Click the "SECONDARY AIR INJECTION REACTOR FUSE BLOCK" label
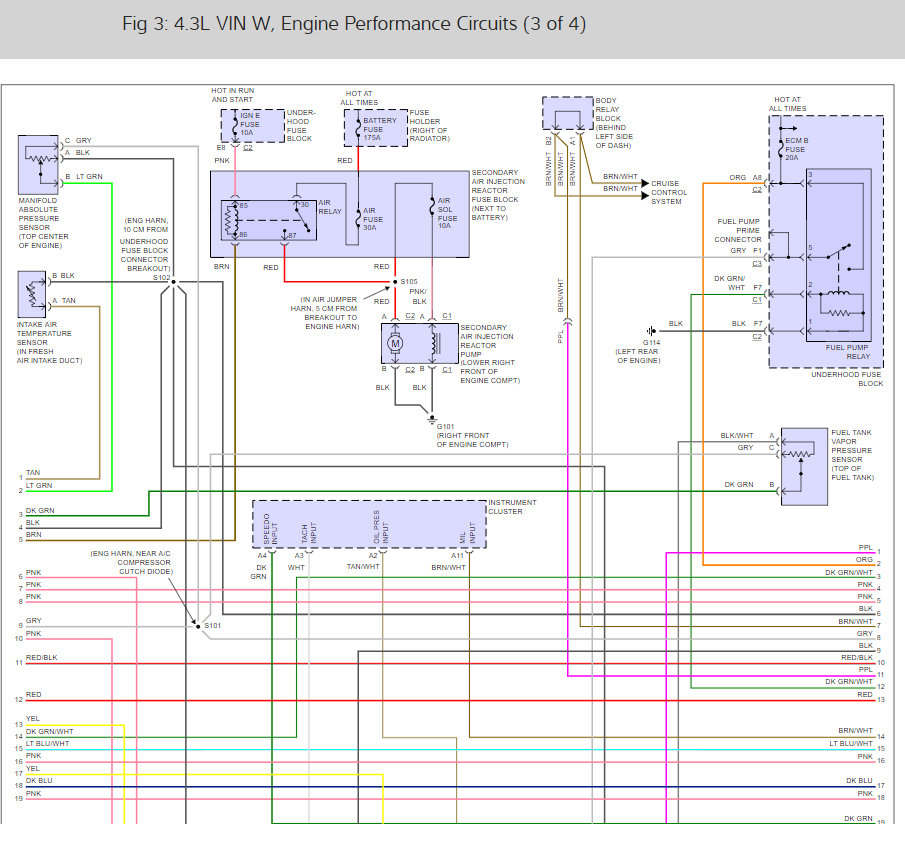The height and width of the screenshot is (844, 905). tap(498, 195)
